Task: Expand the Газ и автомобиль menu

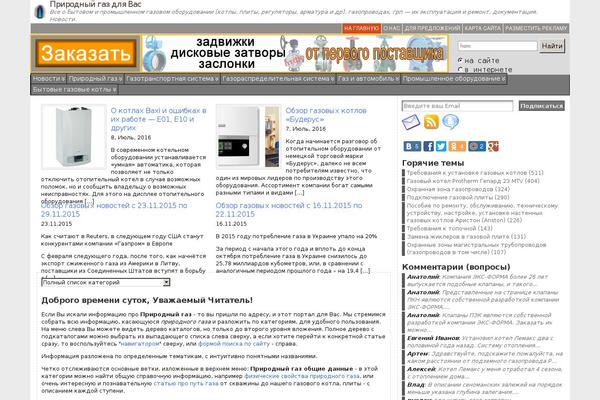Action: [x=368, y=78]
